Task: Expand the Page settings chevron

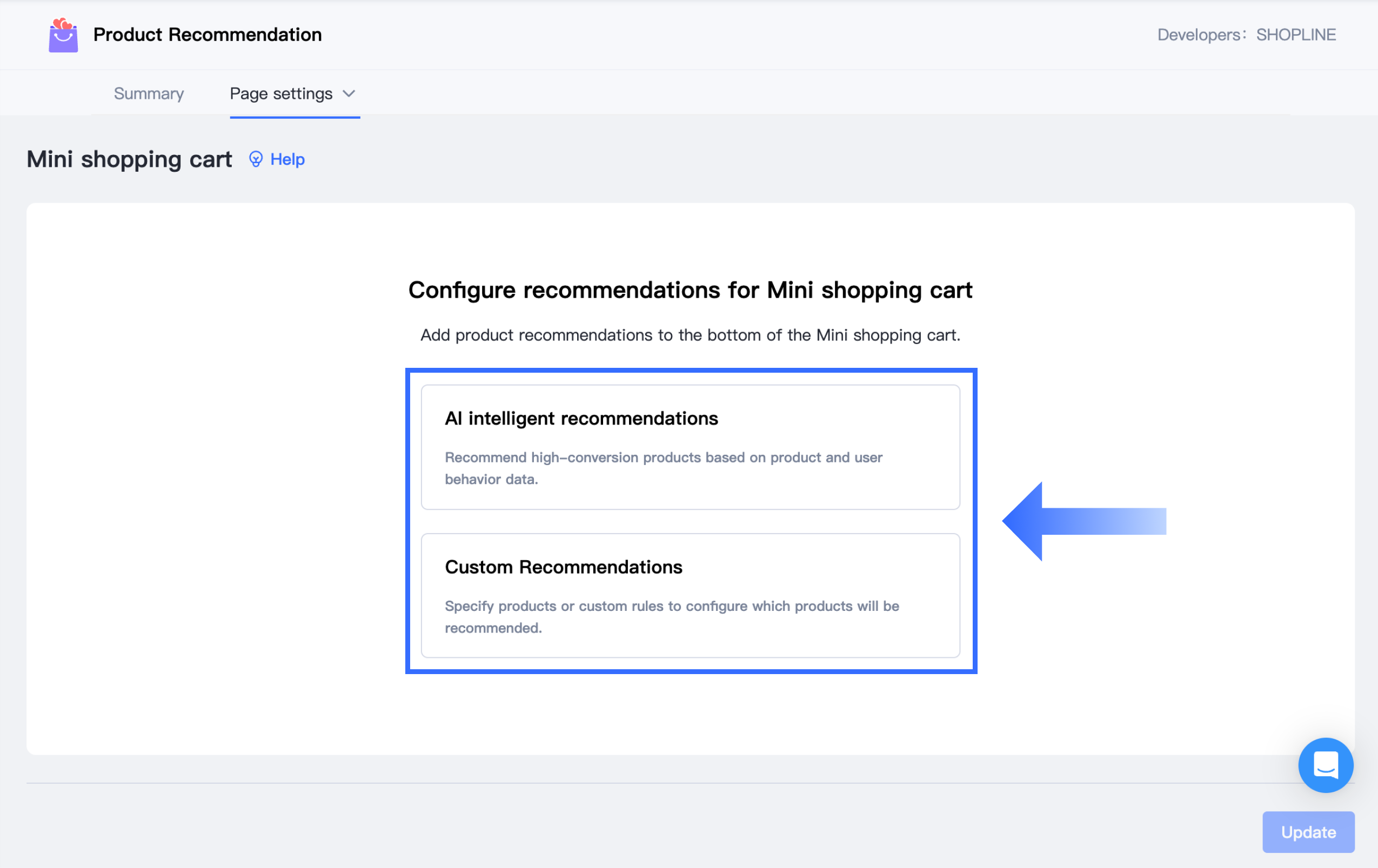Action: [349, 94]
